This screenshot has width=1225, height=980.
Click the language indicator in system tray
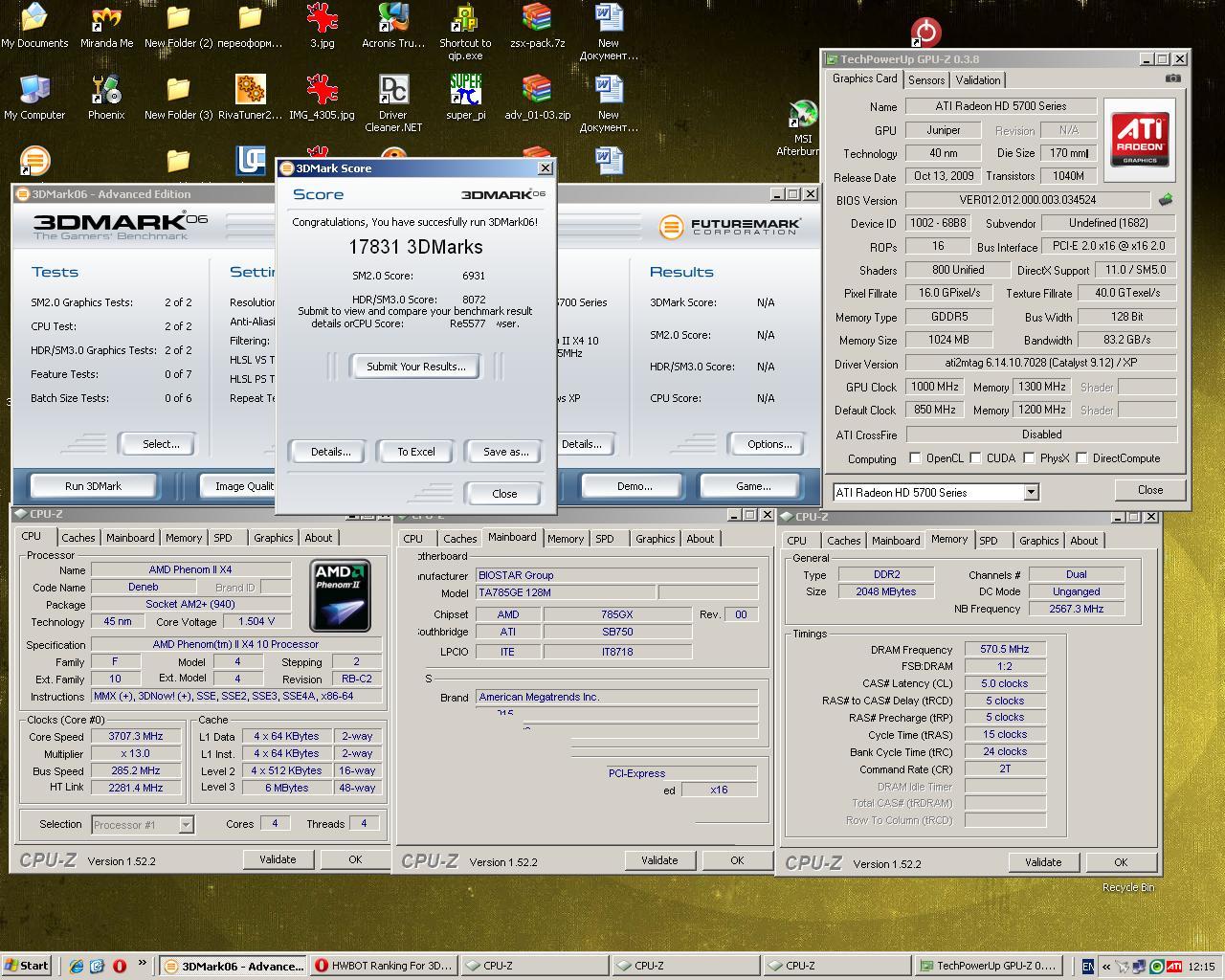pyautogui.click(x=1087, y=966)
